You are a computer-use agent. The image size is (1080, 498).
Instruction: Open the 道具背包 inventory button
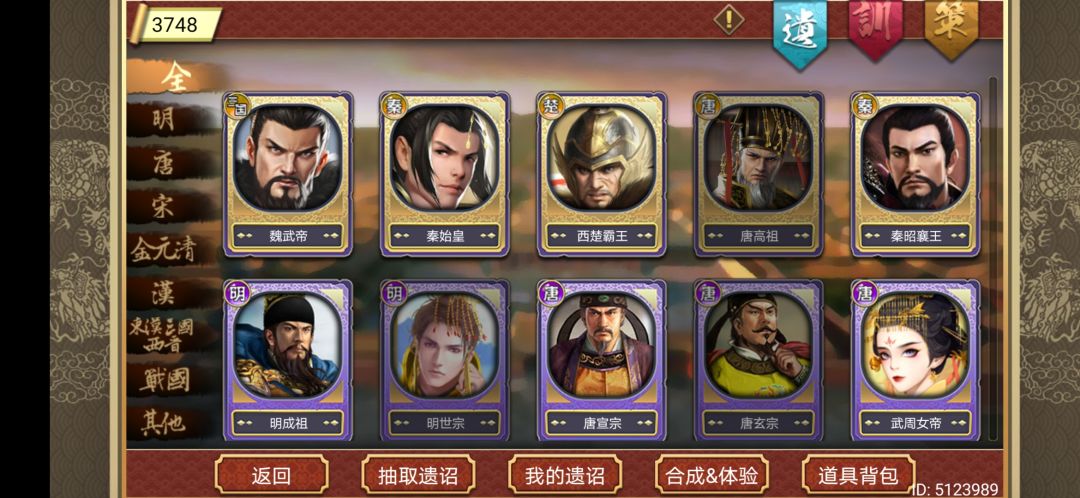858,475
